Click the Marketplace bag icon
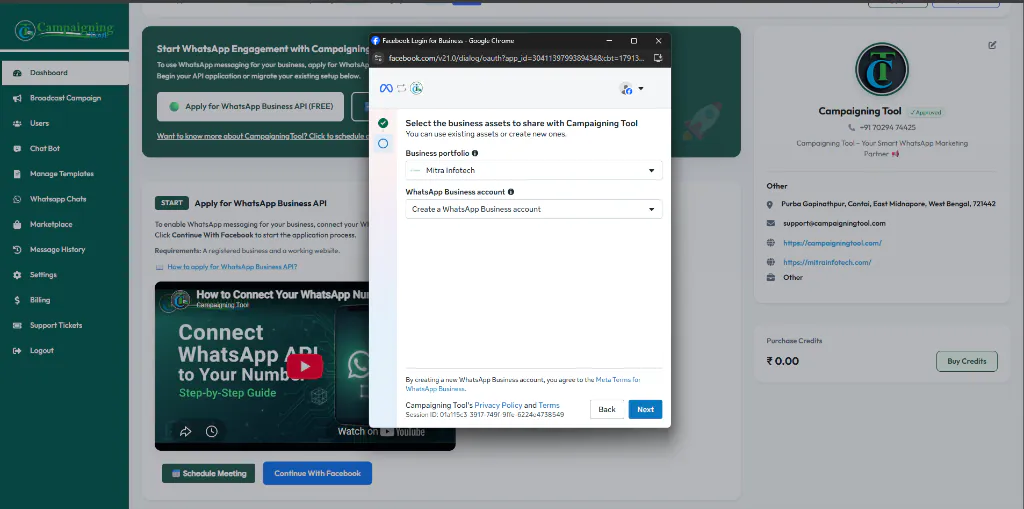Viewport: 1024px width, 509px height. click(x=17, y=224)
